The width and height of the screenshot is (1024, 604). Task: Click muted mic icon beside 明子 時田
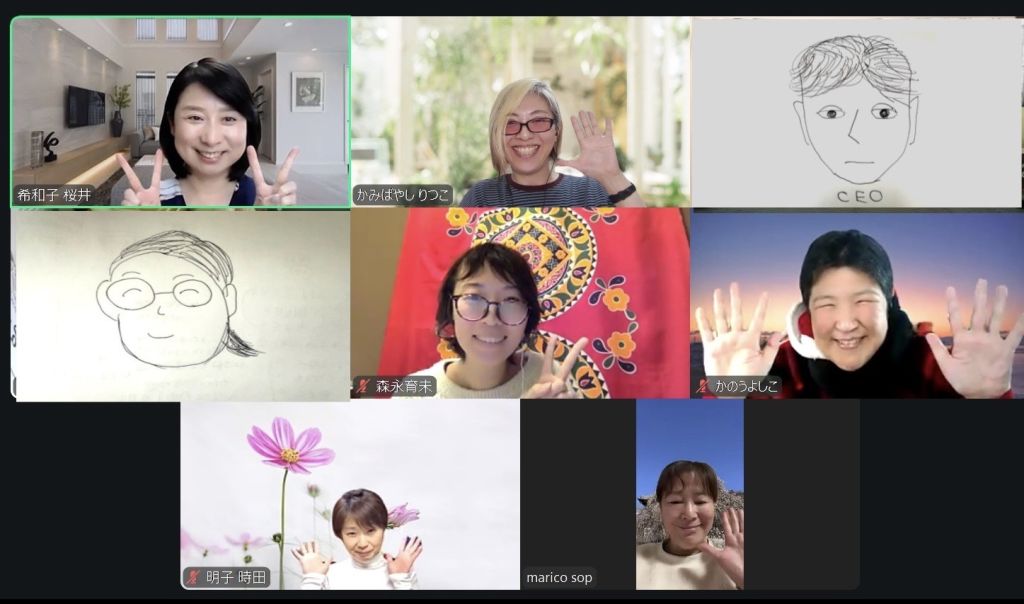pyautogui.click(x=194, y=577)
